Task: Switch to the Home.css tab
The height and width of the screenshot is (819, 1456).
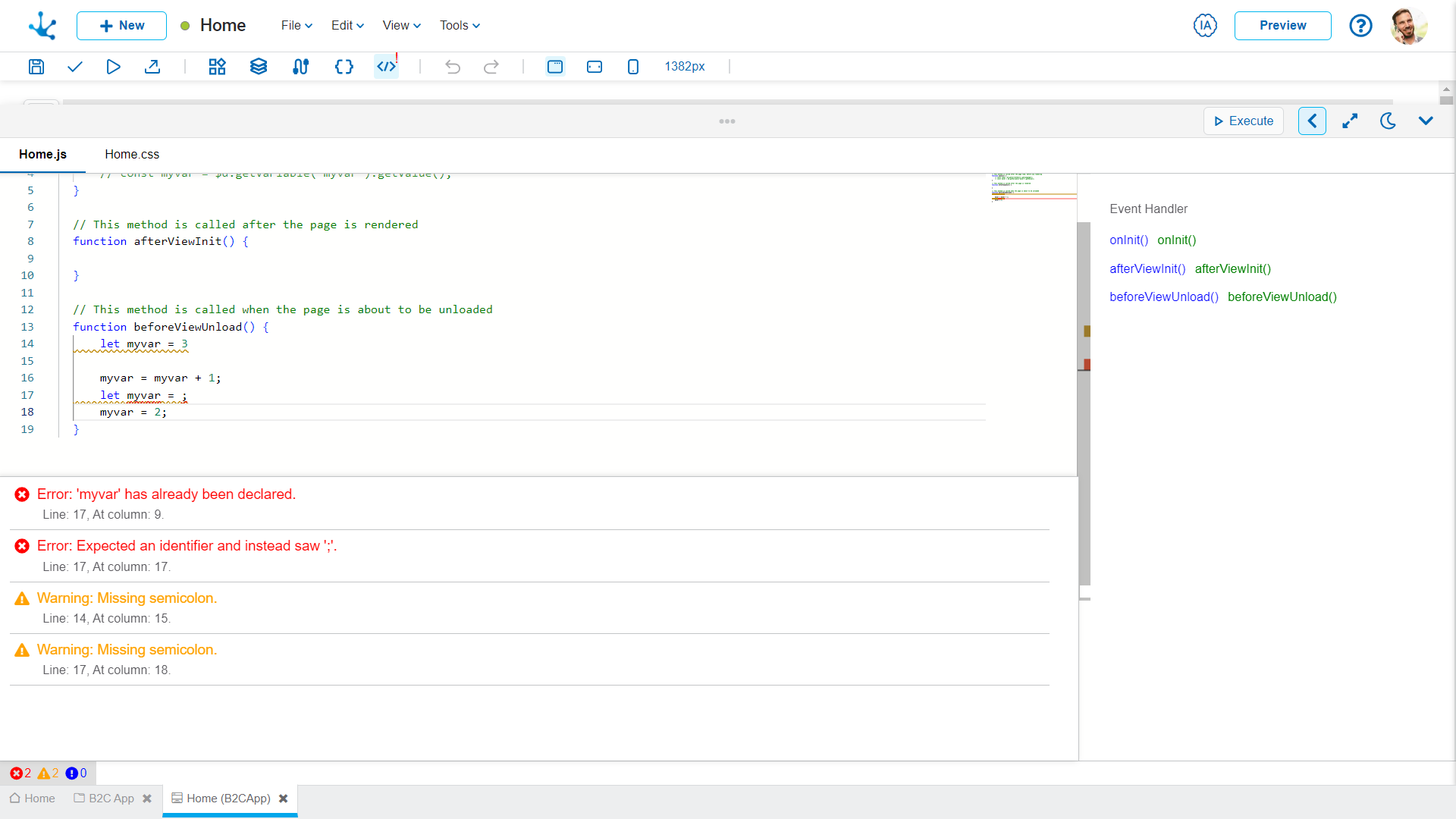Action: coord(132,155)
